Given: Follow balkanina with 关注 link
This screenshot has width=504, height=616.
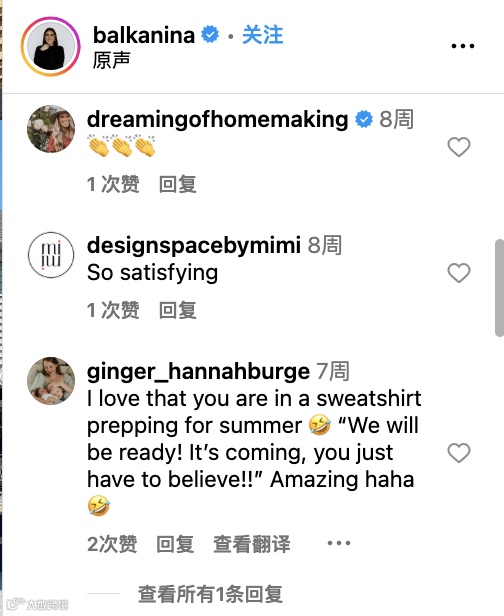Looking at the screenshot, I should [262, 35].
